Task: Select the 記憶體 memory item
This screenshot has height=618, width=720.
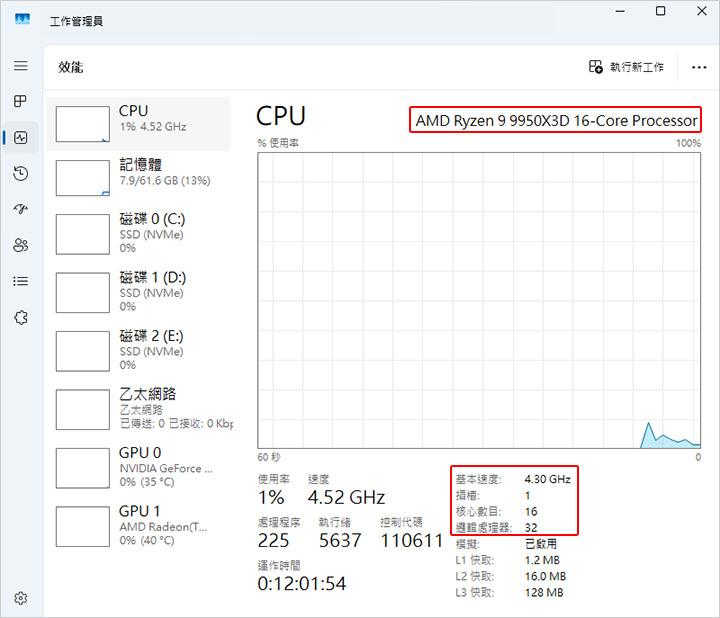Action: coord(138,178)
